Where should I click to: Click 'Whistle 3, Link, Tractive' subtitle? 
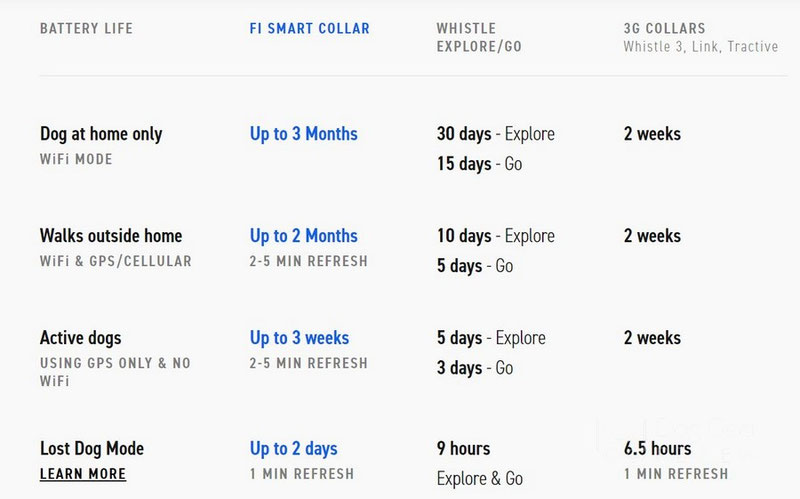701,46
